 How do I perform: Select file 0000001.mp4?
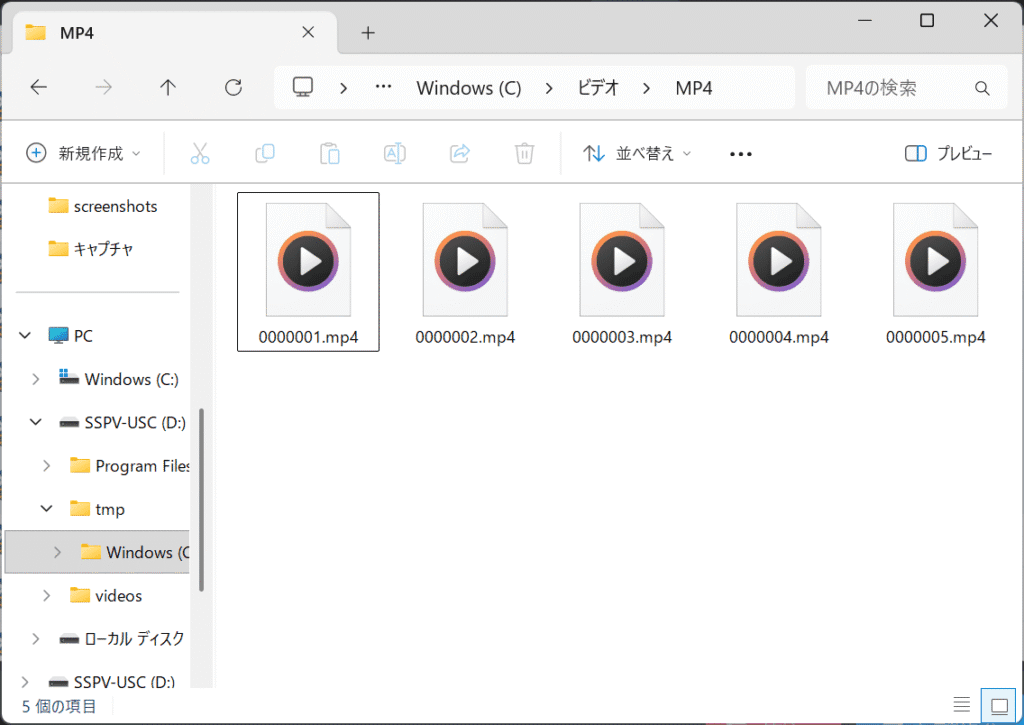click(x=308, y=272)
